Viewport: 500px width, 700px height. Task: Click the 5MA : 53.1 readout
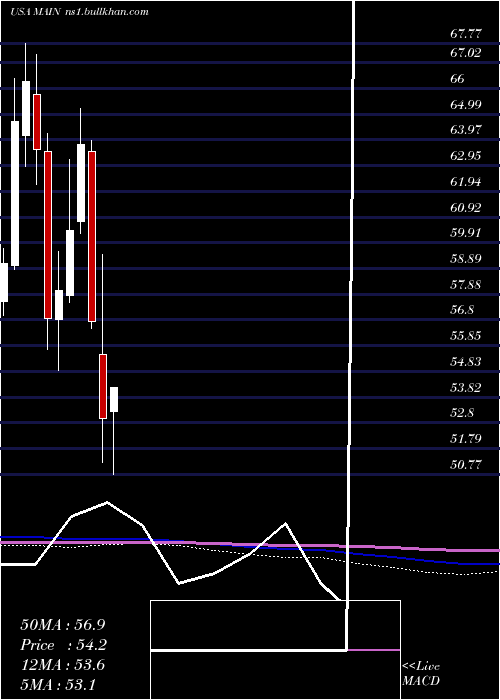(x=58, y=684)
